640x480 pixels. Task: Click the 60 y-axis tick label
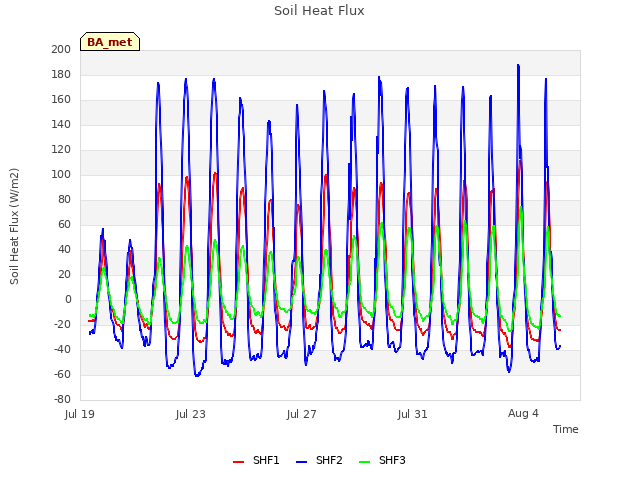(64, 224)
